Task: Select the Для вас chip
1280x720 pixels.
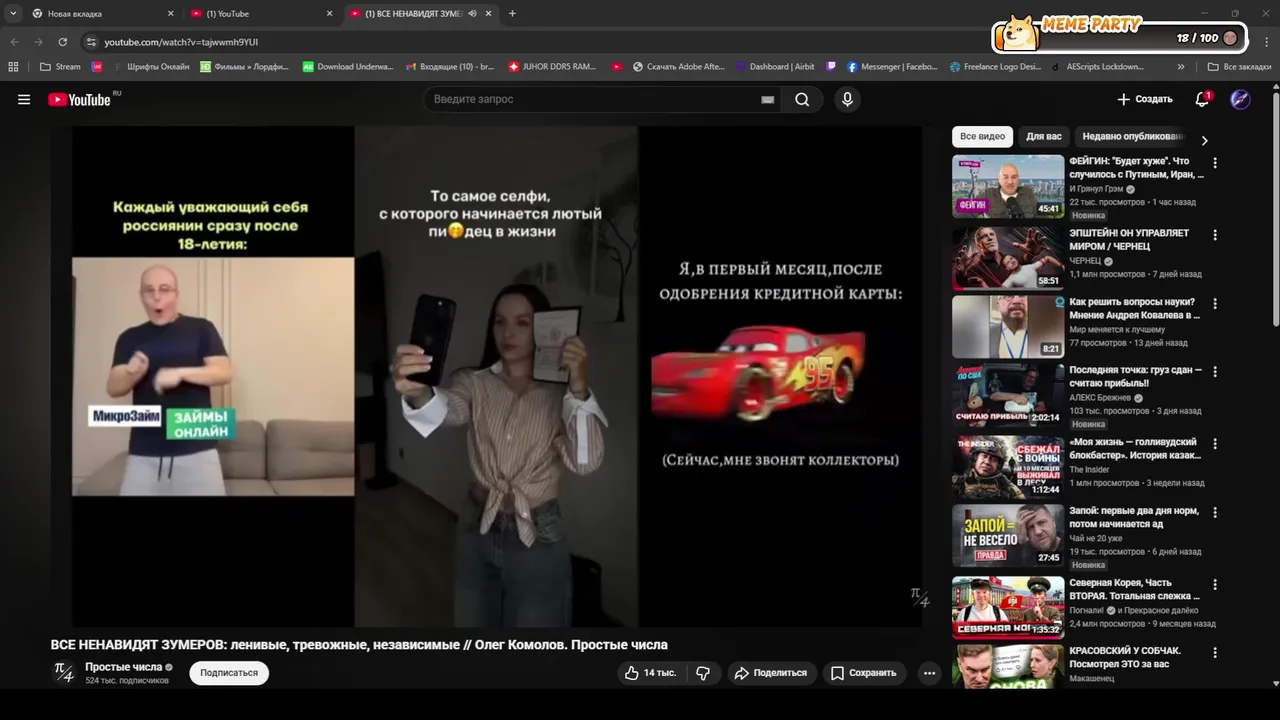Action: 1044,137
